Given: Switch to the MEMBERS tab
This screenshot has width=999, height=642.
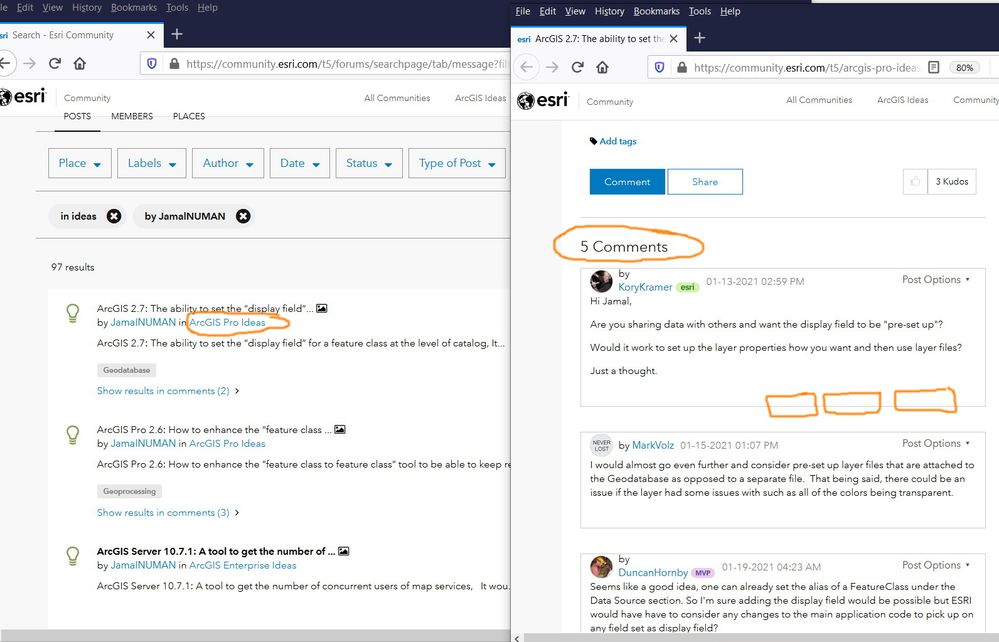Looking at the screenshot, I should pos(132,117).
